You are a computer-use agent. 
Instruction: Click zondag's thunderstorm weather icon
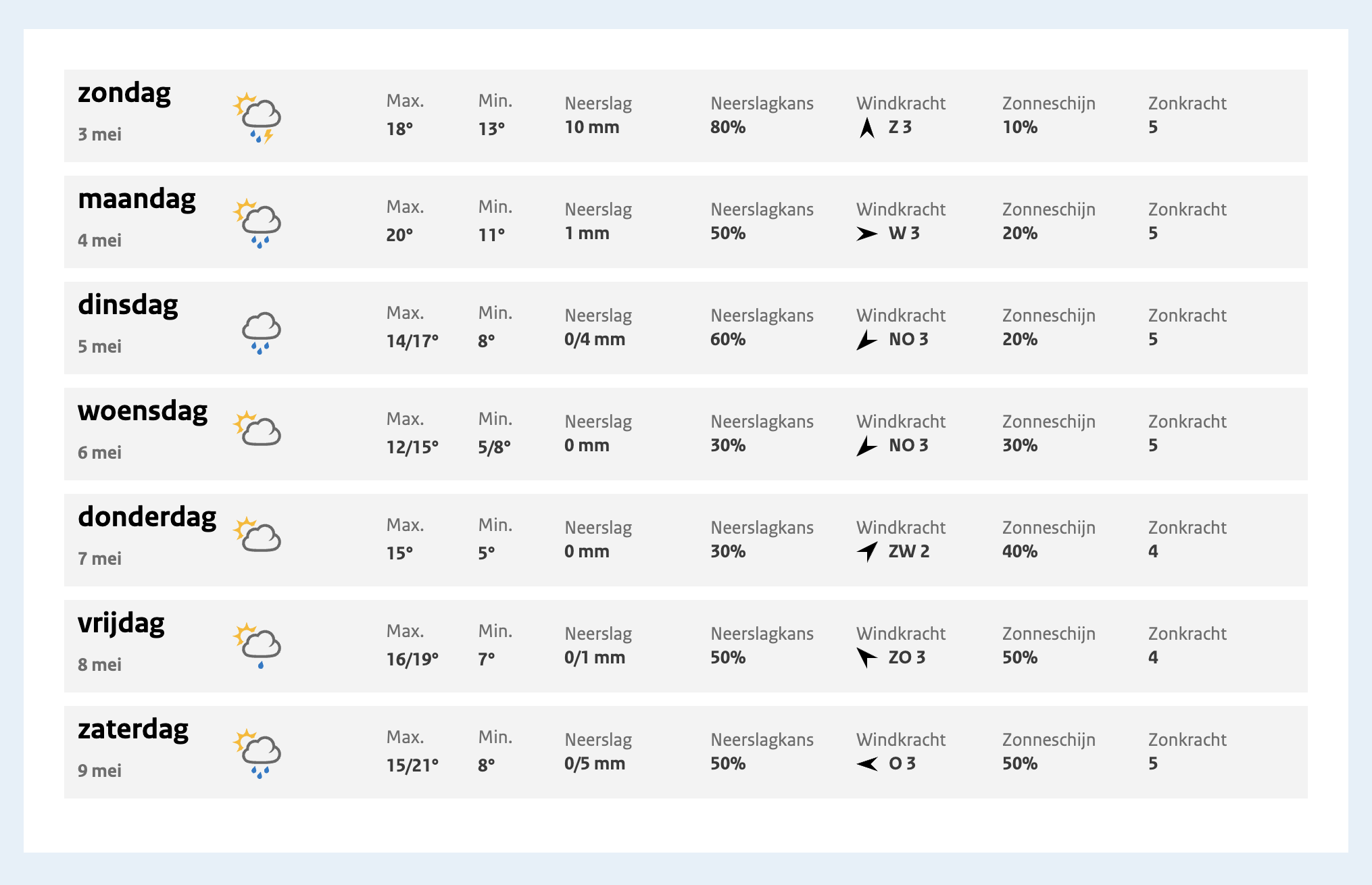coord(257,118)
